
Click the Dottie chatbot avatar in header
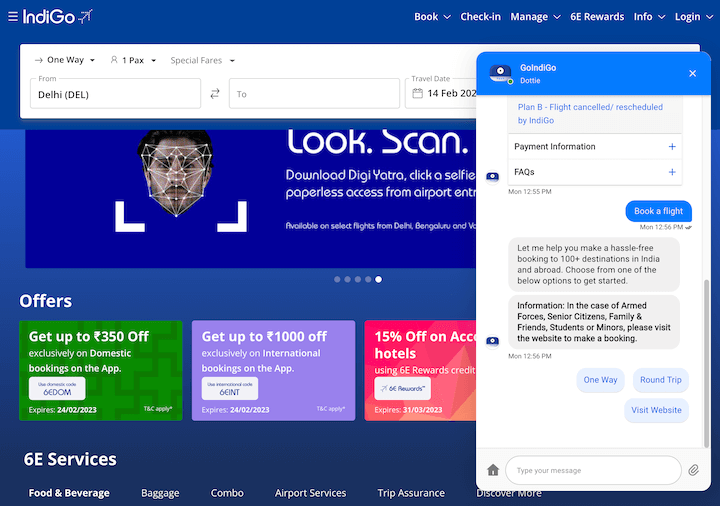[x=501, y=73]
